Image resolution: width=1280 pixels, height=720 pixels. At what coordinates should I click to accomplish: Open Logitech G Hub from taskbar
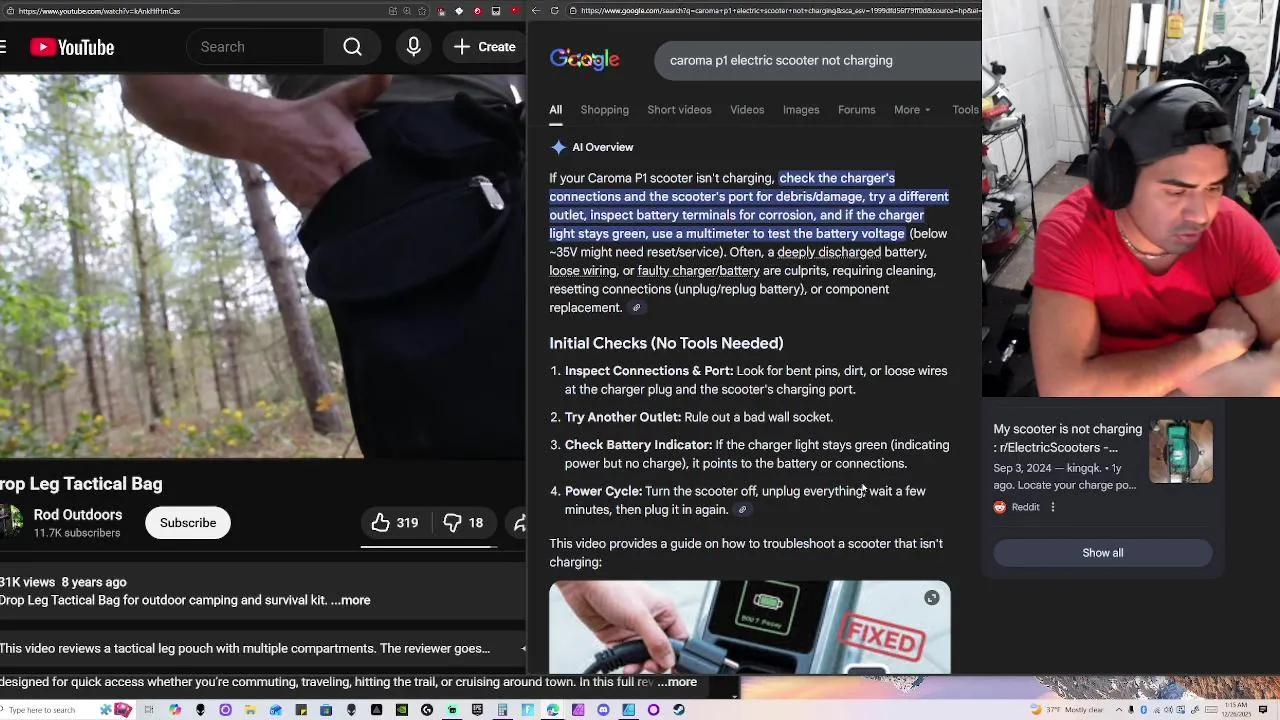[427, 710]
